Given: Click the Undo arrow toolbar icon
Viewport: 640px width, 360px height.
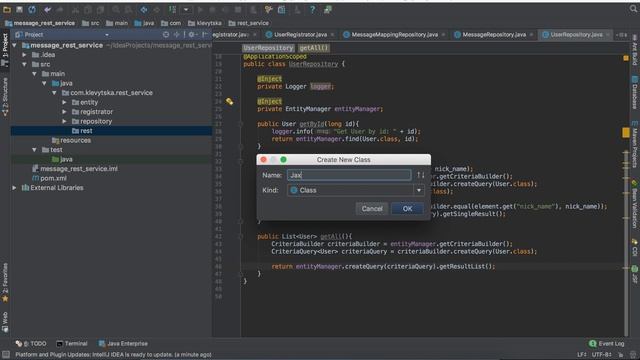Looking at the screenshot, I should [x=48, y=9].
